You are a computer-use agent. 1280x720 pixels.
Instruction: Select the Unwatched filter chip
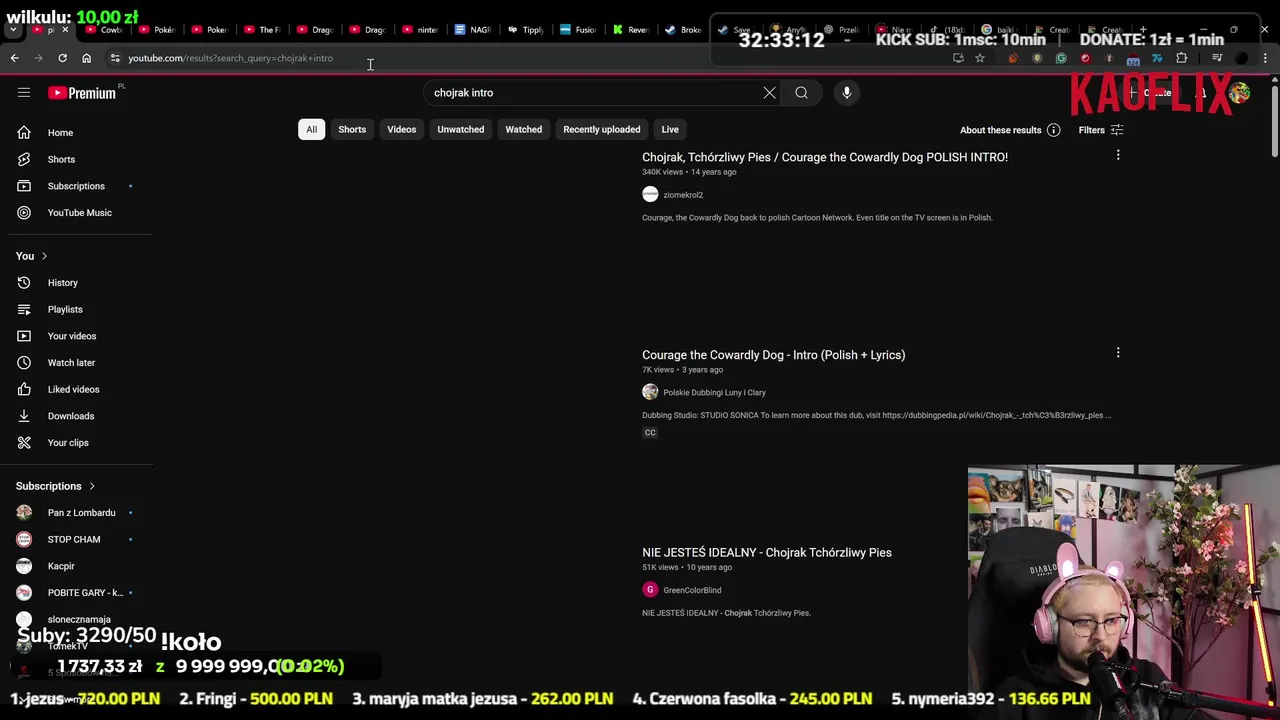[460, 129]
